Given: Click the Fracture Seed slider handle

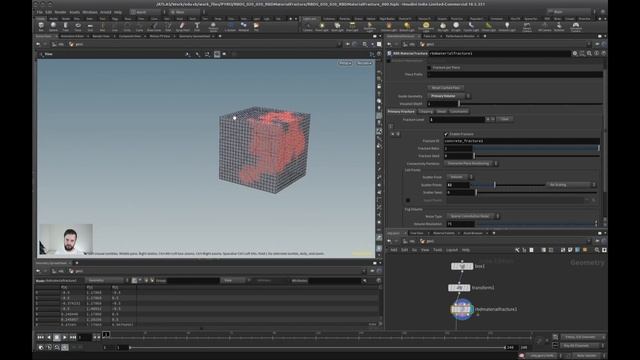Looking at the screenshot, I should pos(474,156).
